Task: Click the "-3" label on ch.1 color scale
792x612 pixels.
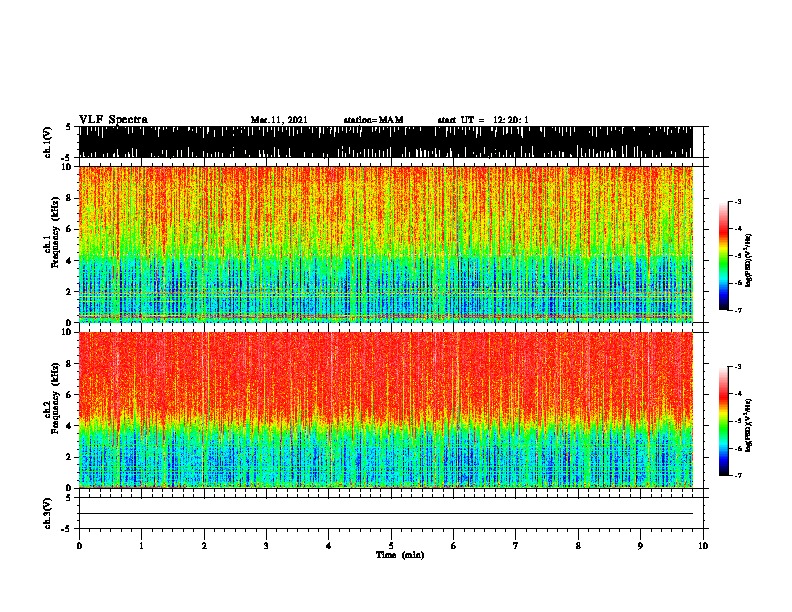Action: point(738,202)
